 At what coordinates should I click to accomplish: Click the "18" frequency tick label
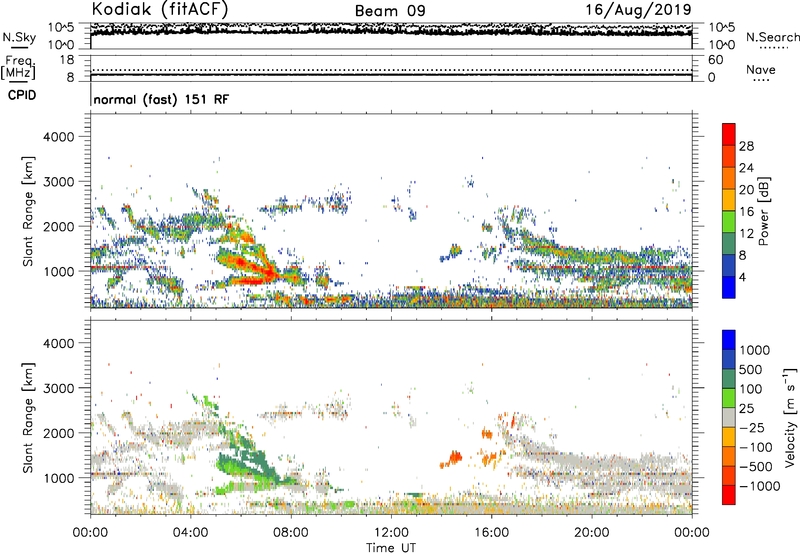pos(67,60)
